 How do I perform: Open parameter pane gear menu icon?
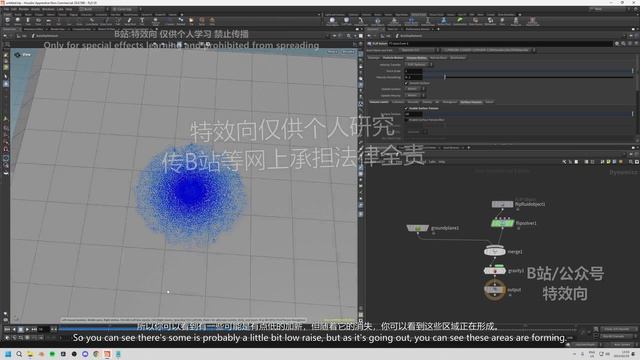(x=617, y=43)
